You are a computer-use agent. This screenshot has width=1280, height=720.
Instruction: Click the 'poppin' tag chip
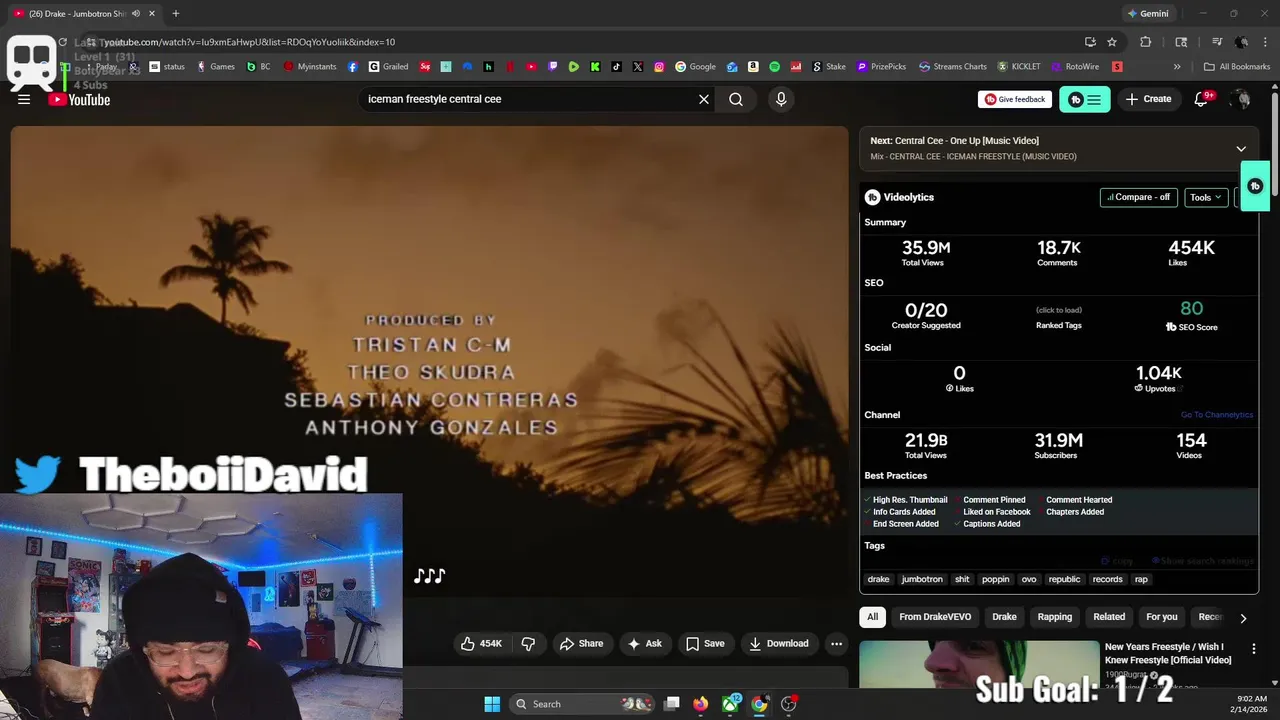coord(995,579)
